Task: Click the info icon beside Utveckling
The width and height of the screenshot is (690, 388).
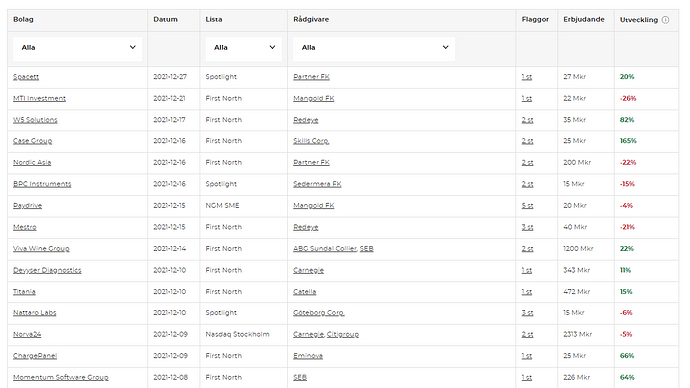Action: click(665, 20)
